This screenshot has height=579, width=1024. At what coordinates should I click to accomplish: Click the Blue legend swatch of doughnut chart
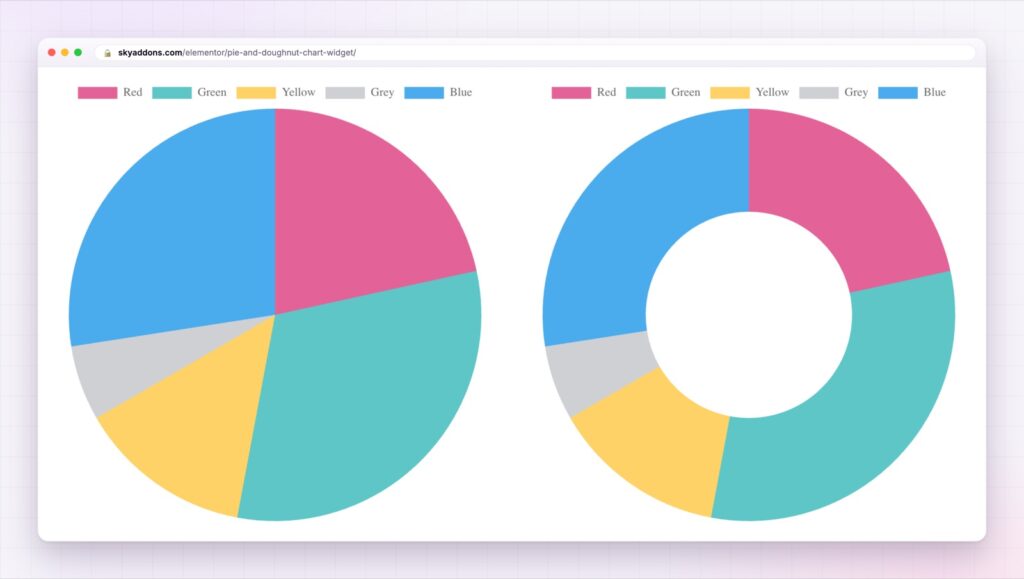[898, 93]
